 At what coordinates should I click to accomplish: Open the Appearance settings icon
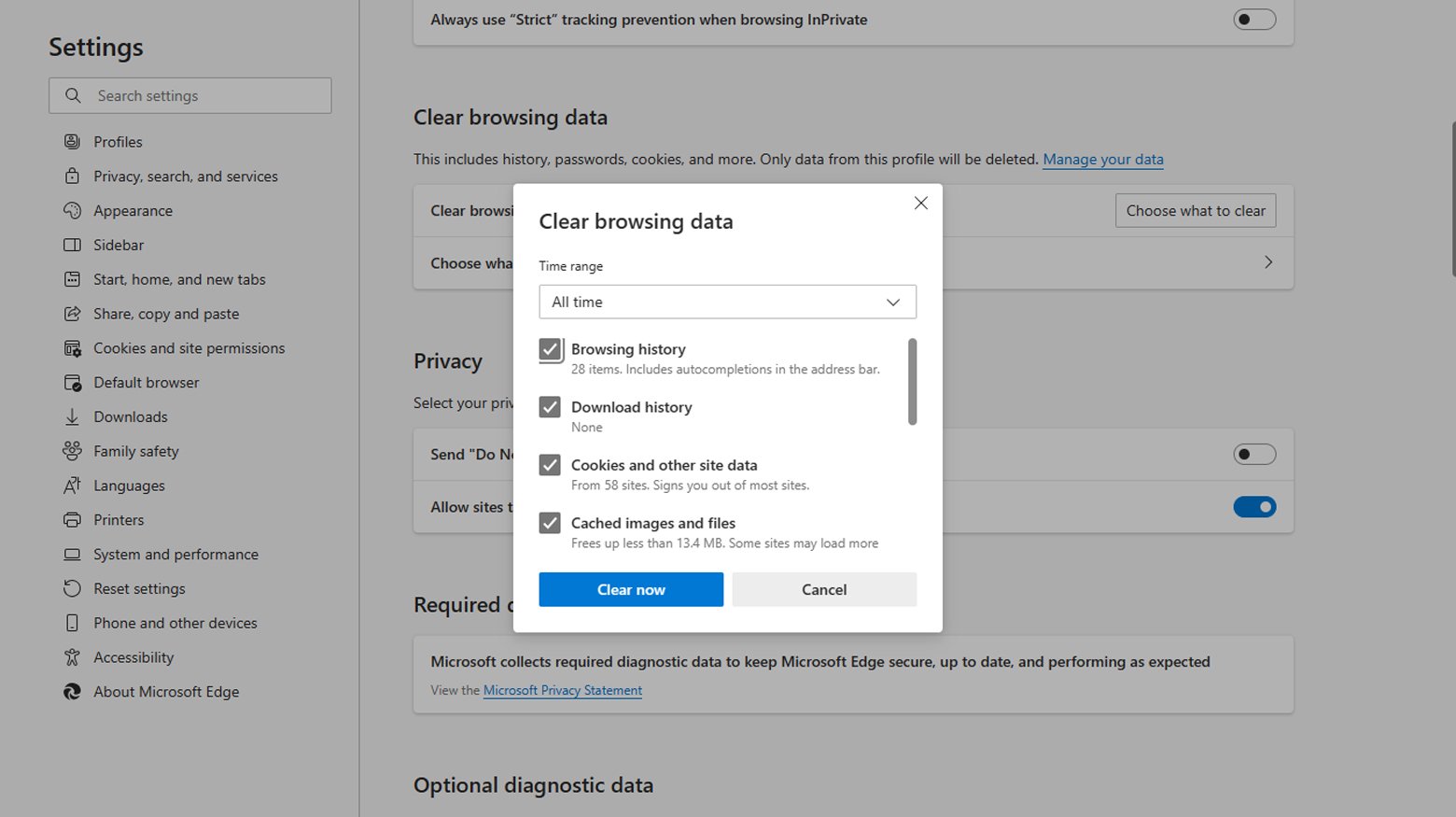click(72, 210)
